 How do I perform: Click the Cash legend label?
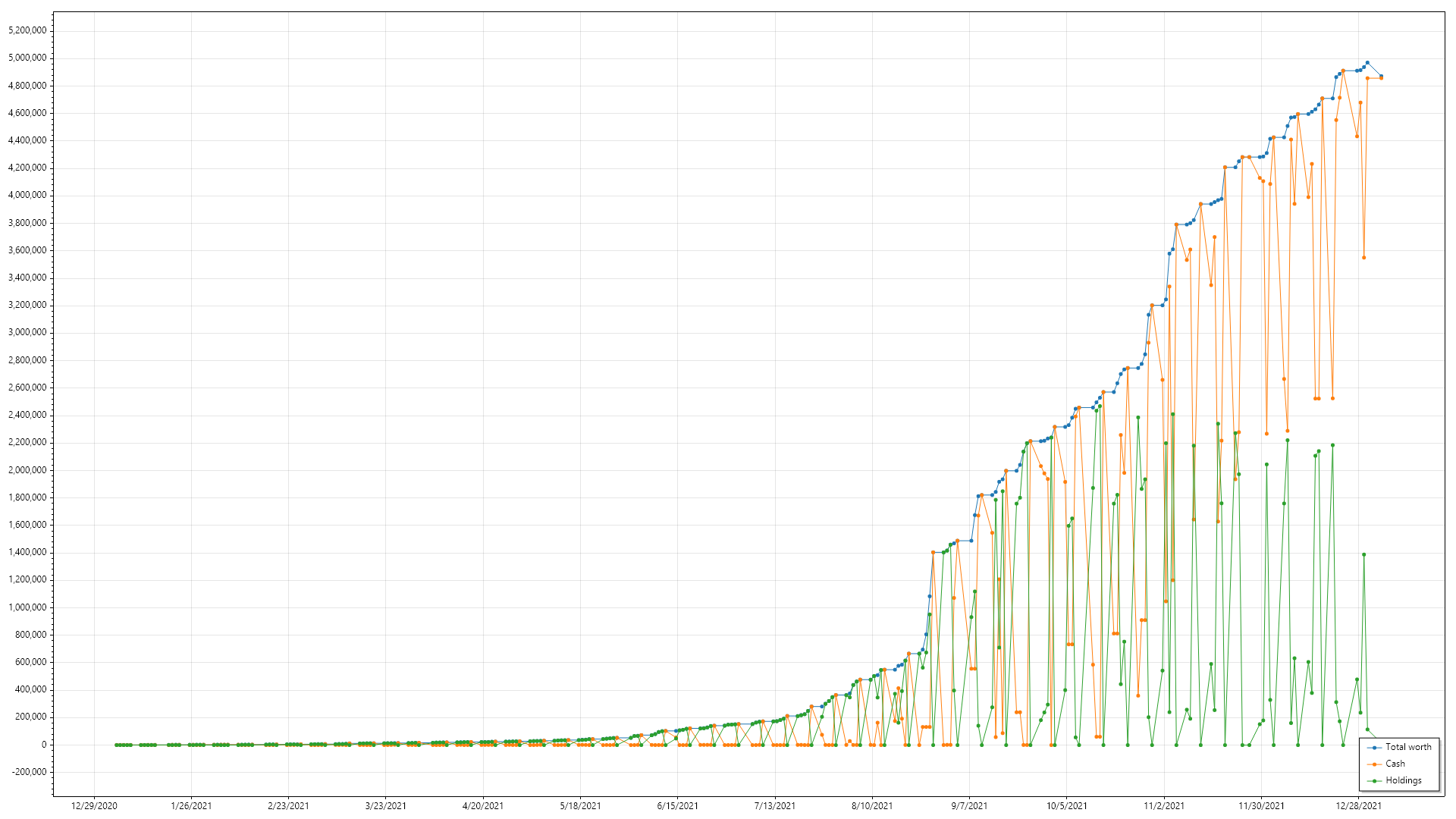[1395, 764]
